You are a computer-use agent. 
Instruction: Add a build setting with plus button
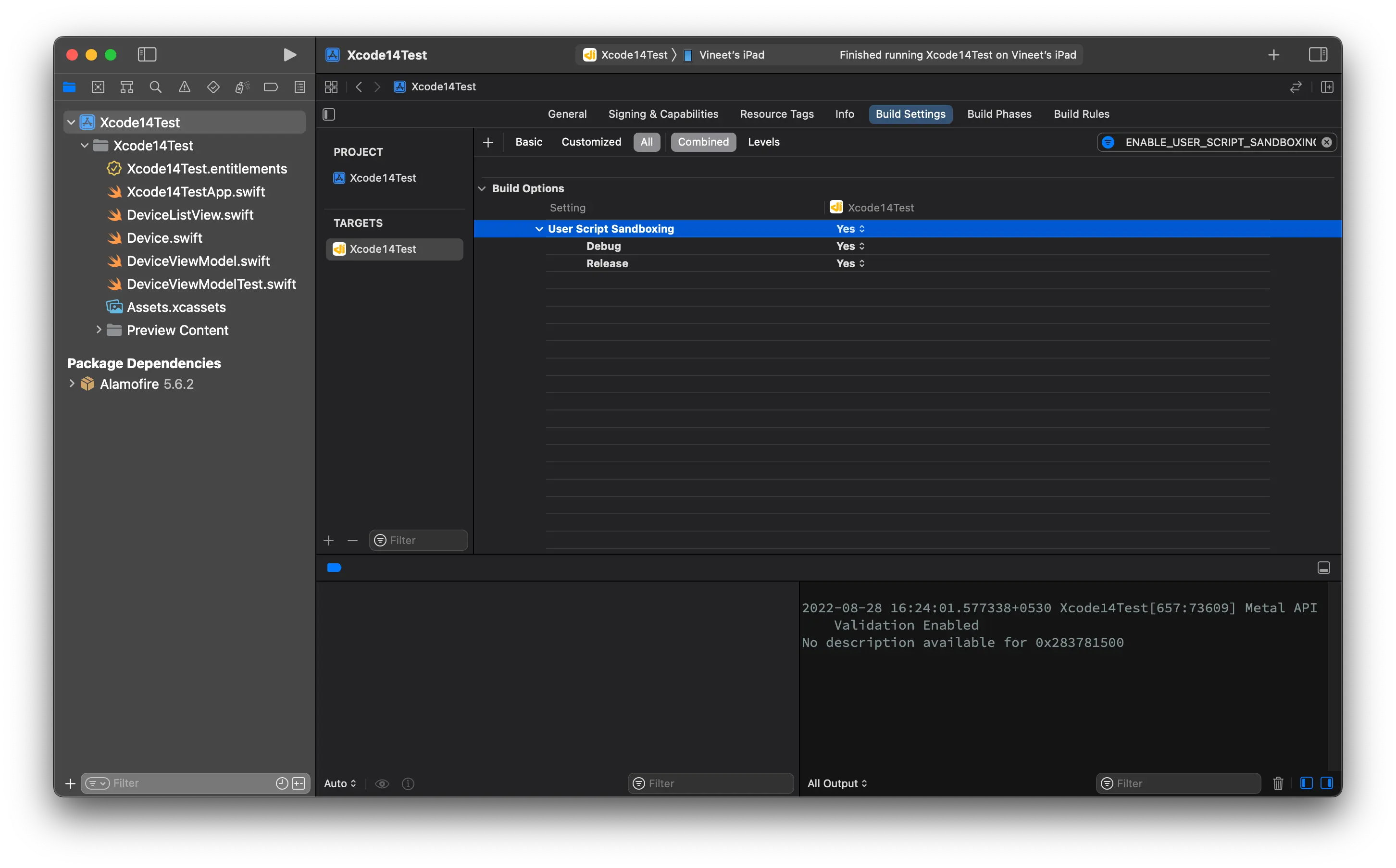click(x=488, y=142)
